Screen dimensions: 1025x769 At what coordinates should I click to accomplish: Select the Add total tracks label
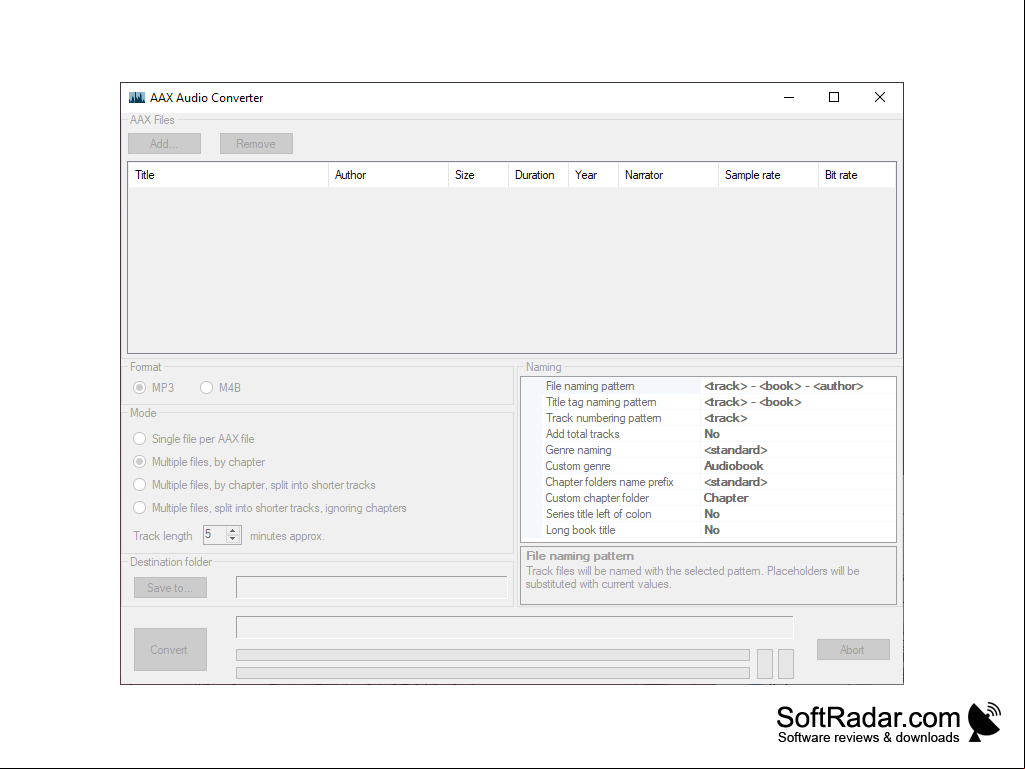(582, 434)
